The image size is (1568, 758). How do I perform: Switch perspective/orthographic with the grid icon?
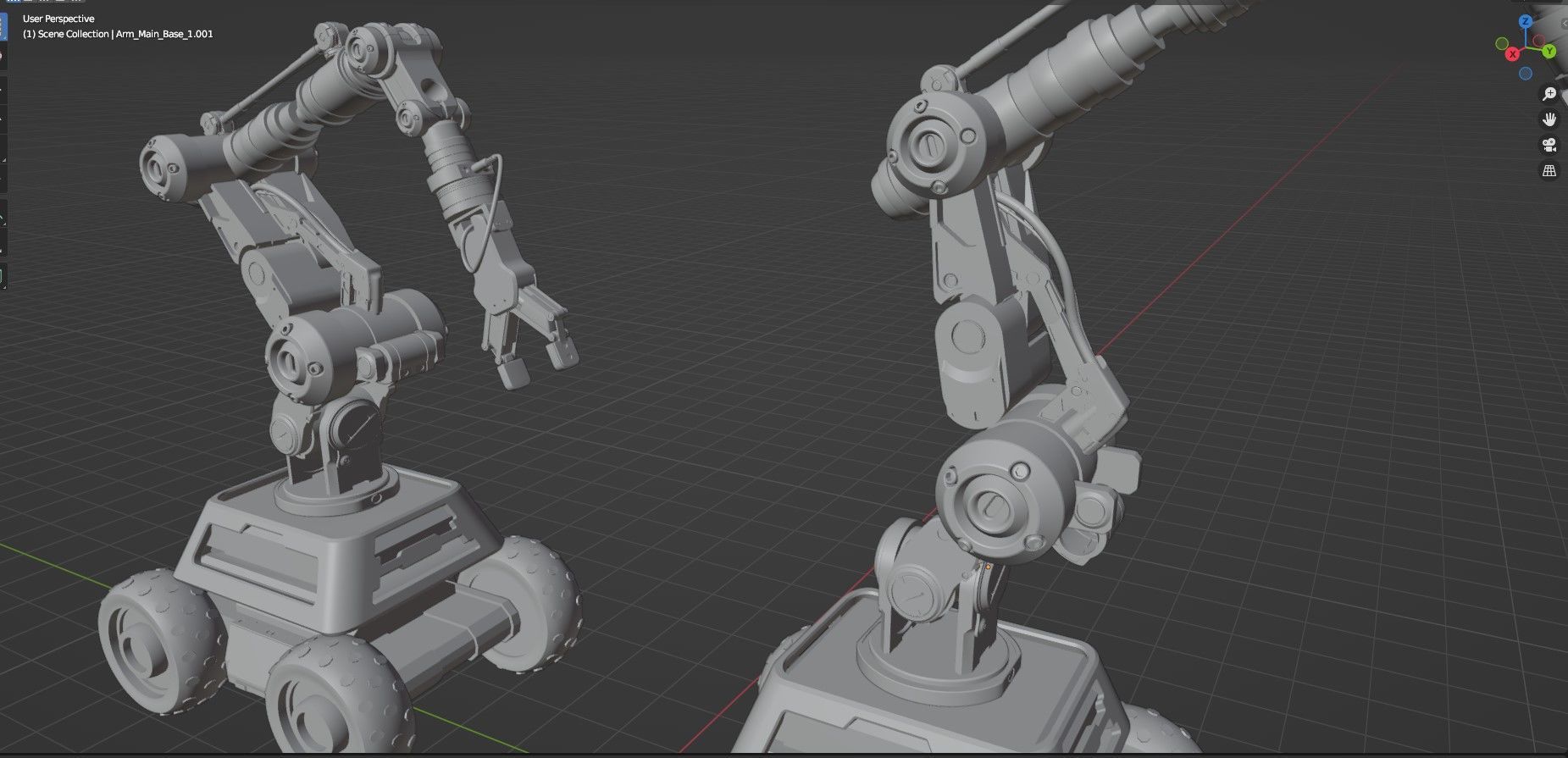click(1549, 171)
